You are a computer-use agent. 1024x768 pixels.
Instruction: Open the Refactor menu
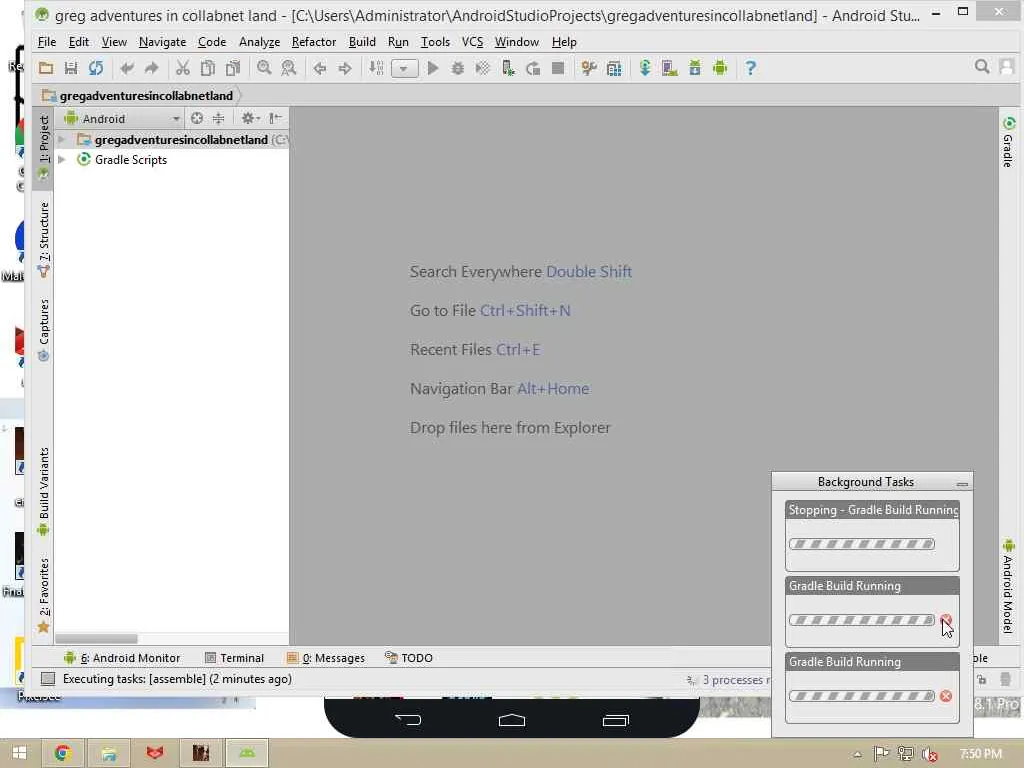[313, 42]
